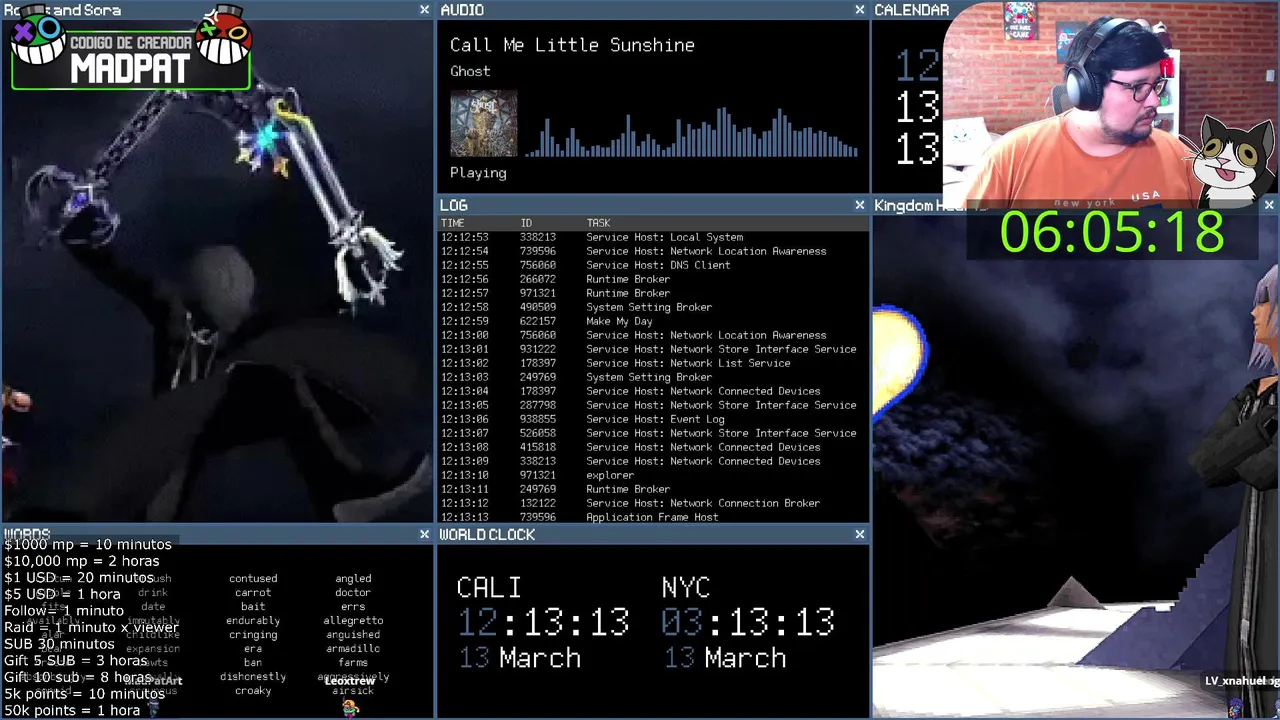
Task: Click the audio spectrum visualizer bars
Action: point(692,131)
